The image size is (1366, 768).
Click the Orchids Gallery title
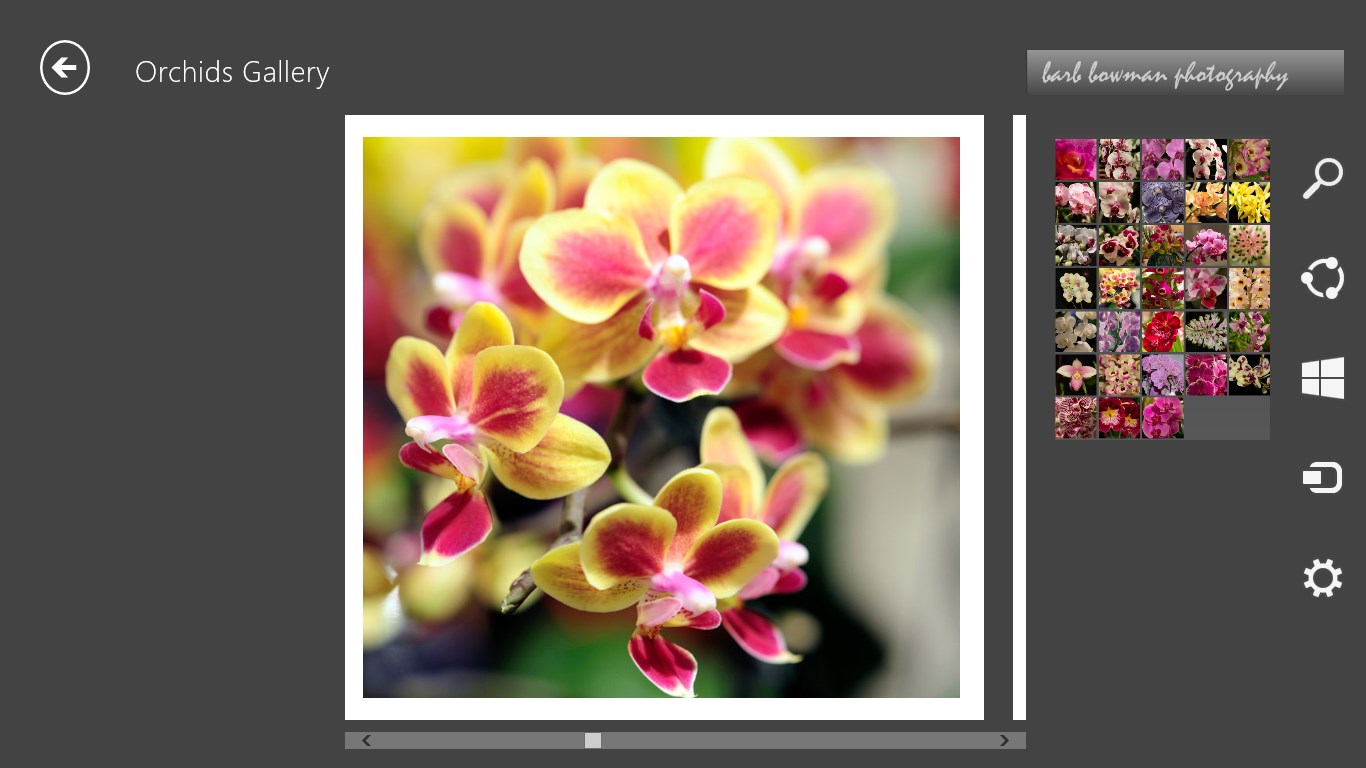(232, 72)
